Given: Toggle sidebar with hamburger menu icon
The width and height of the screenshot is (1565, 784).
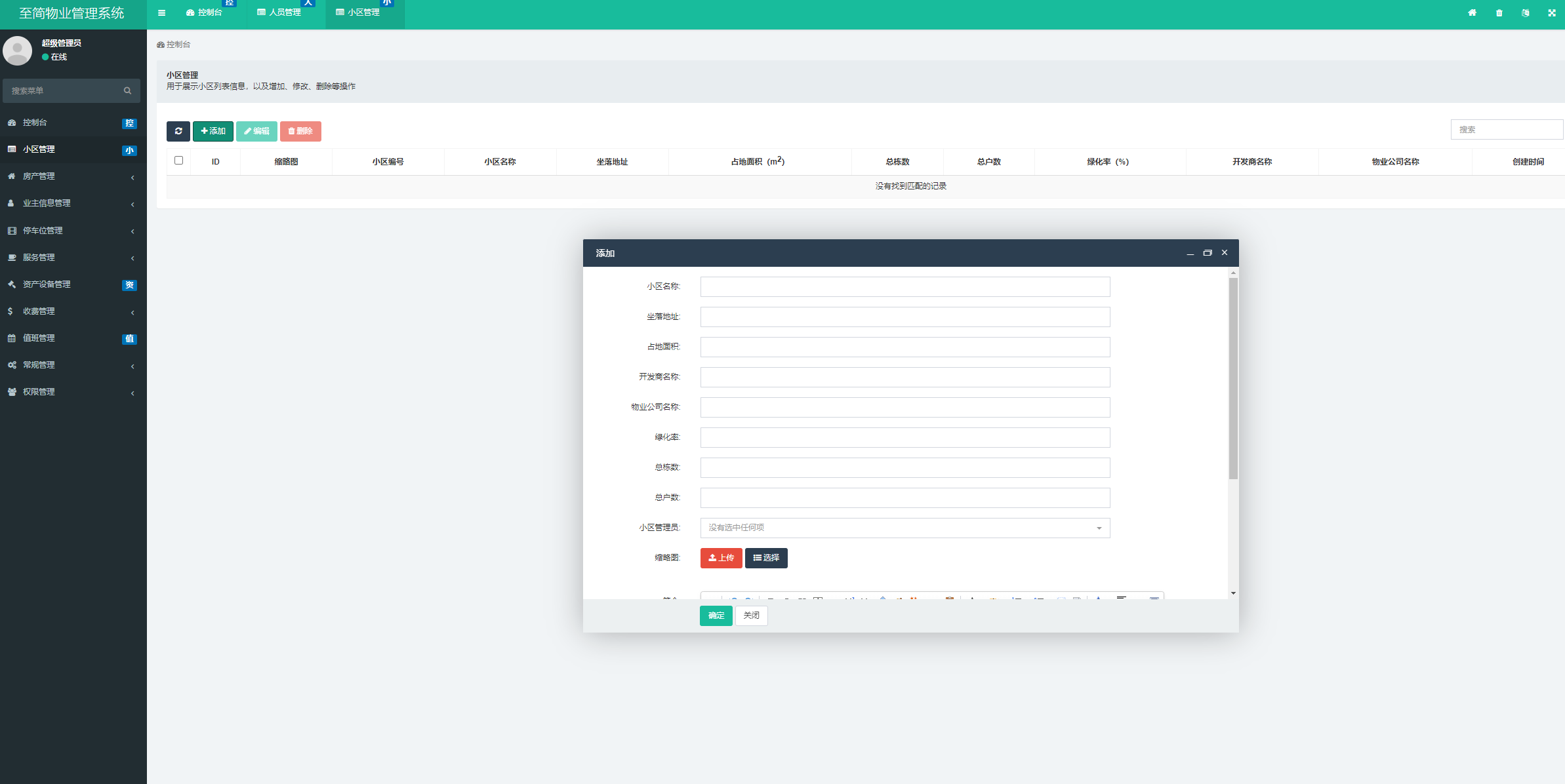Looking at the screenshot, I should [162, 12].
